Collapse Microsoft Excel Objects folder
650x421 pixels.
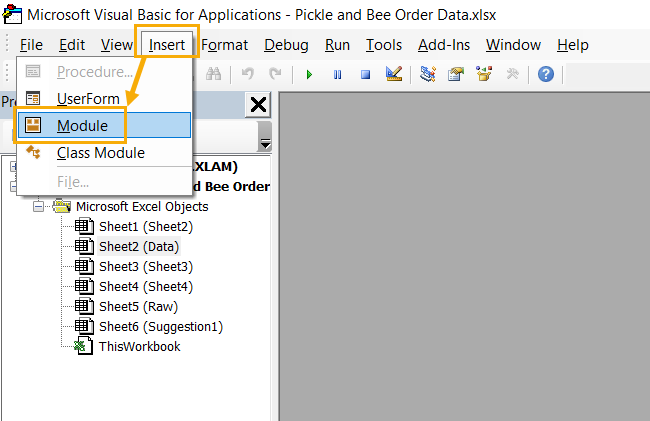[x=39, y=206]
